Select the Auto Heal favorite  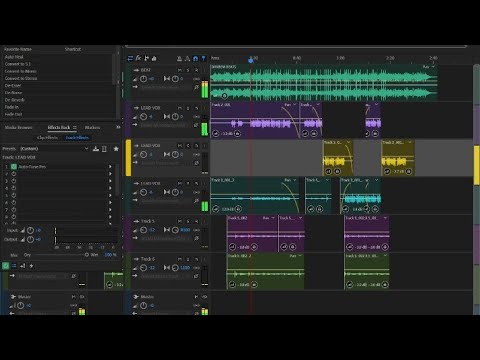coord(14,57)
